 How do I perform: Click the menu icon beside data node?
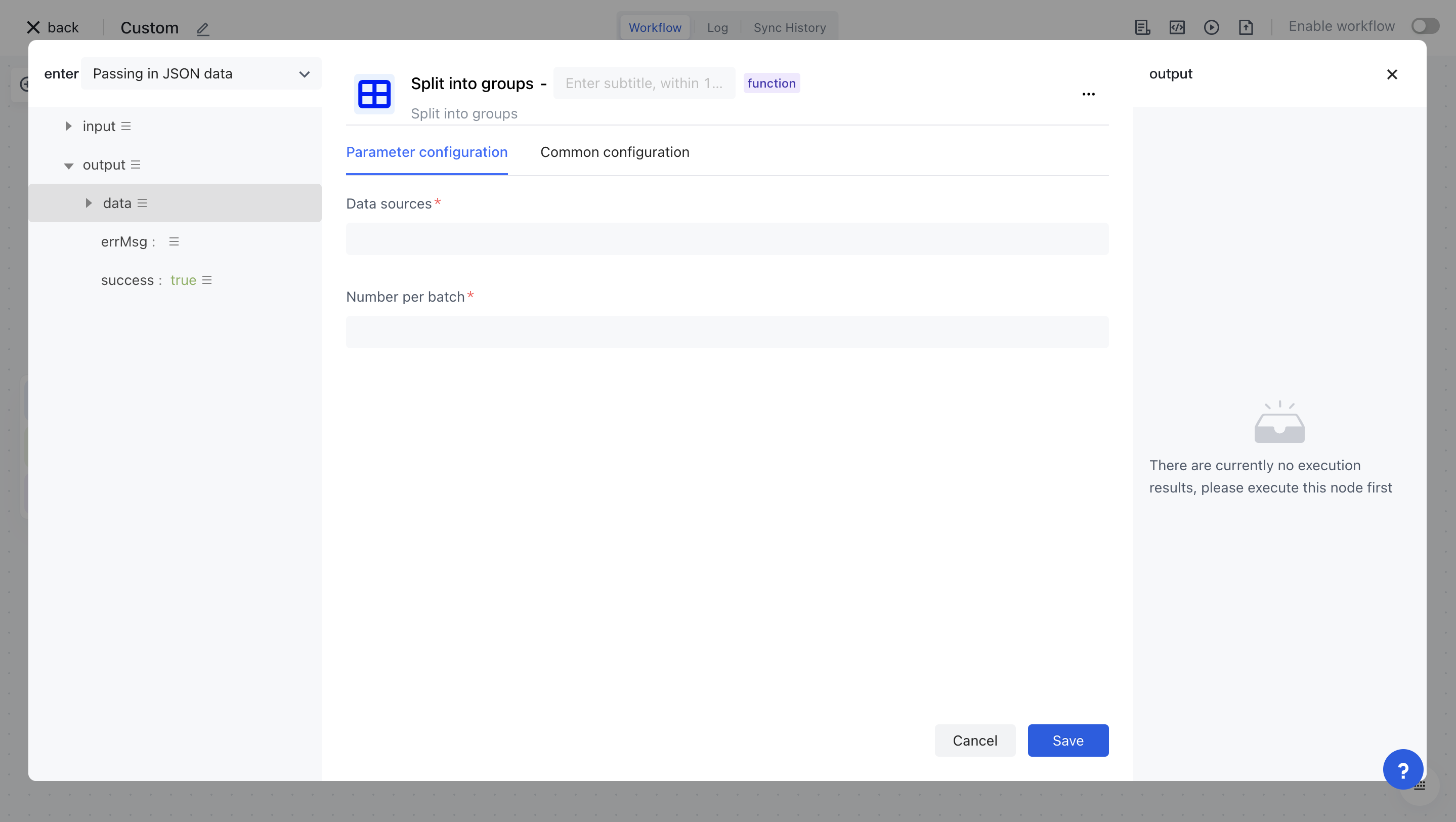tap(143, 203)
